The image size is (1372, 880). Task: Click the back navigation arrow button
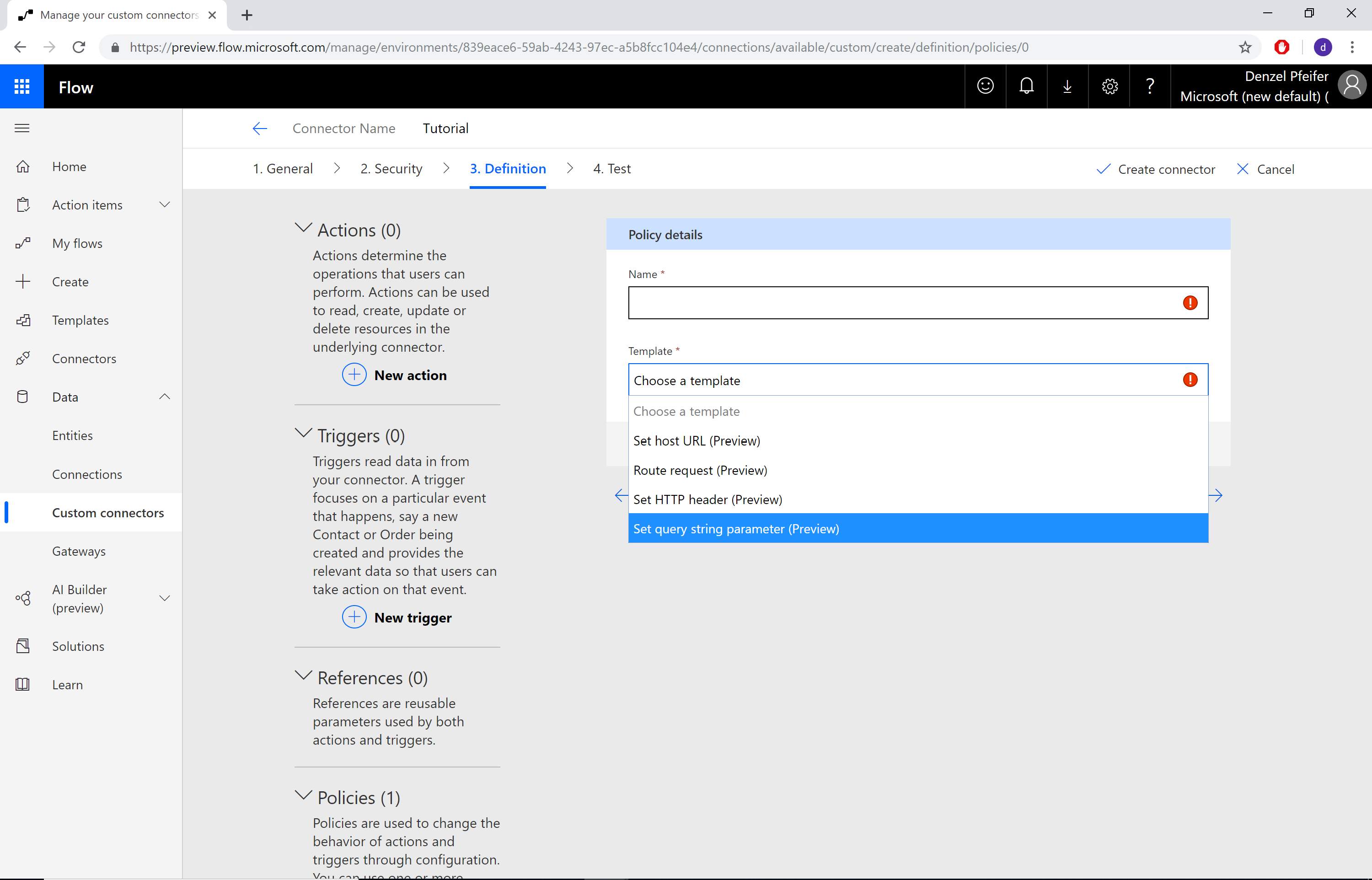click(259, 128)
